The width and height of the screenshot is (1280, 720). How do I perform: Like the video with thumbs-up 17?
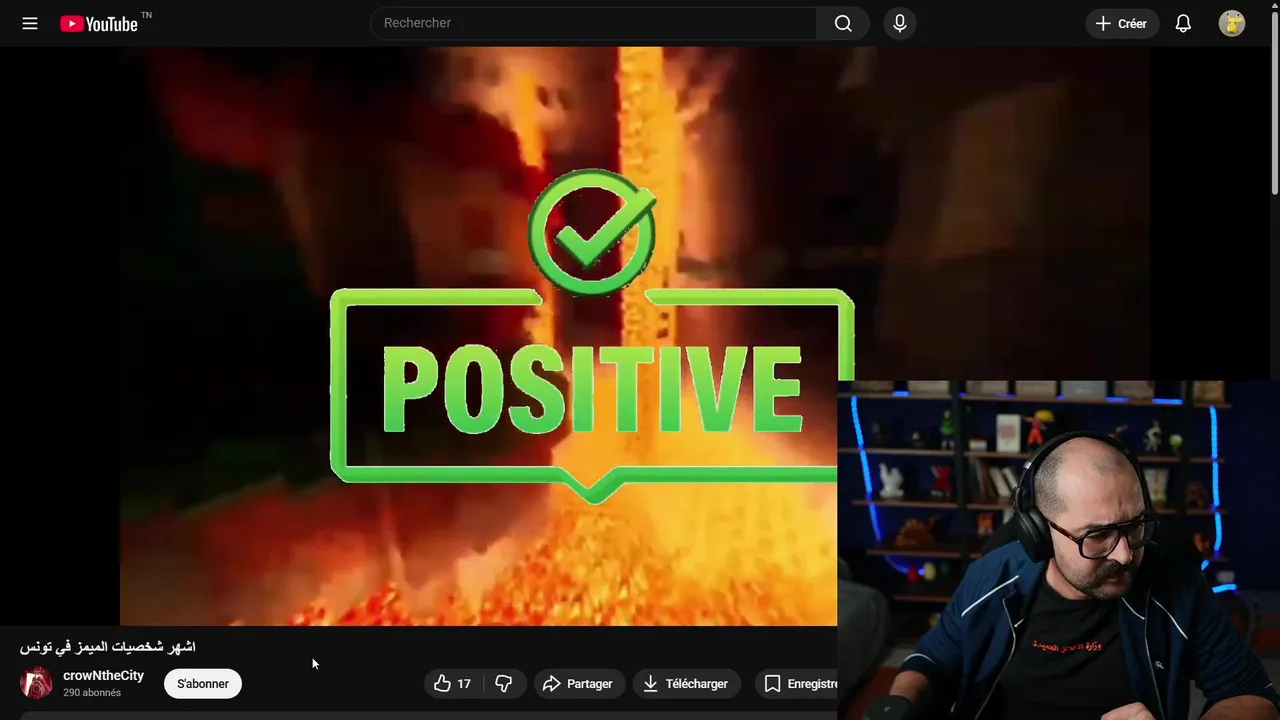[453, 684]
